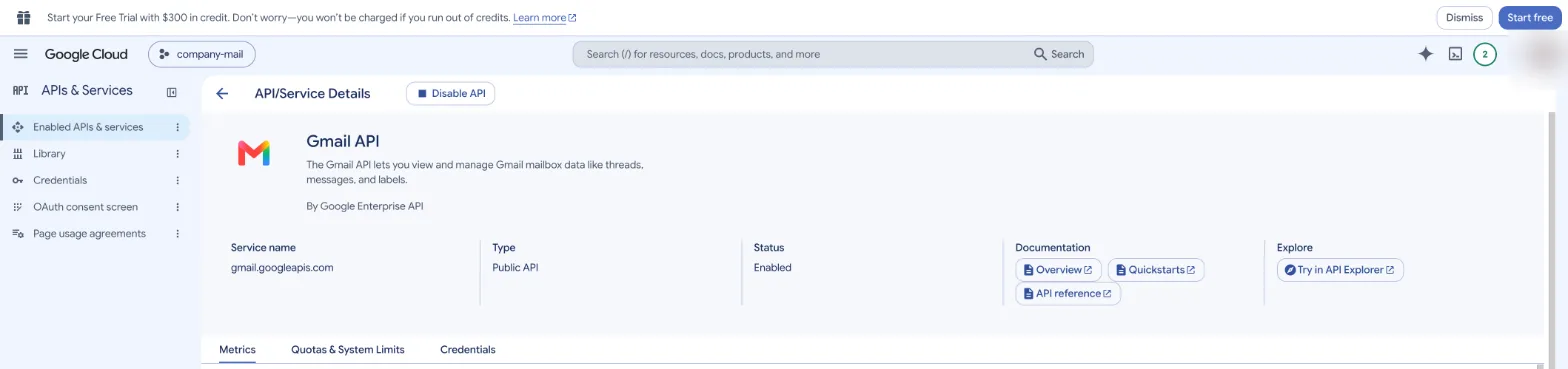Click the Disable API button
The width and height of the screenshot is (1568, 369).
click(451, 93)
